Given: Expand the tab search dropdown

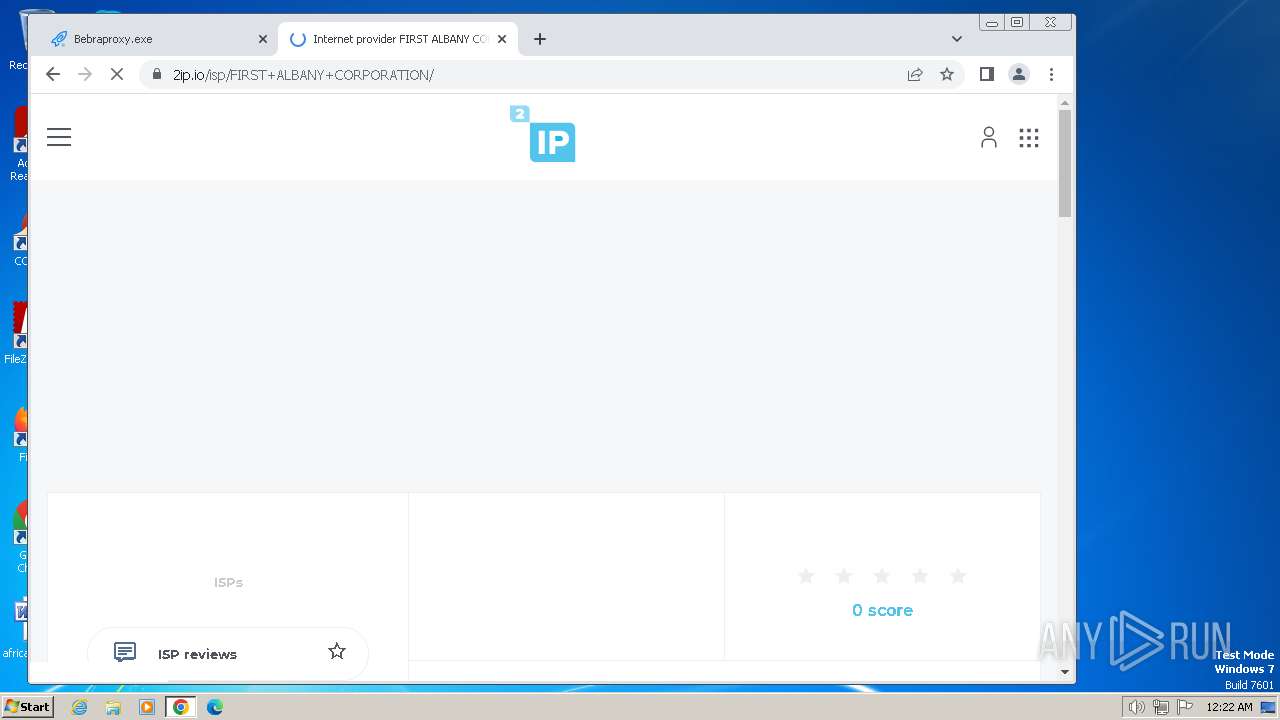Looking at the screenshot, I should [957, 39].
